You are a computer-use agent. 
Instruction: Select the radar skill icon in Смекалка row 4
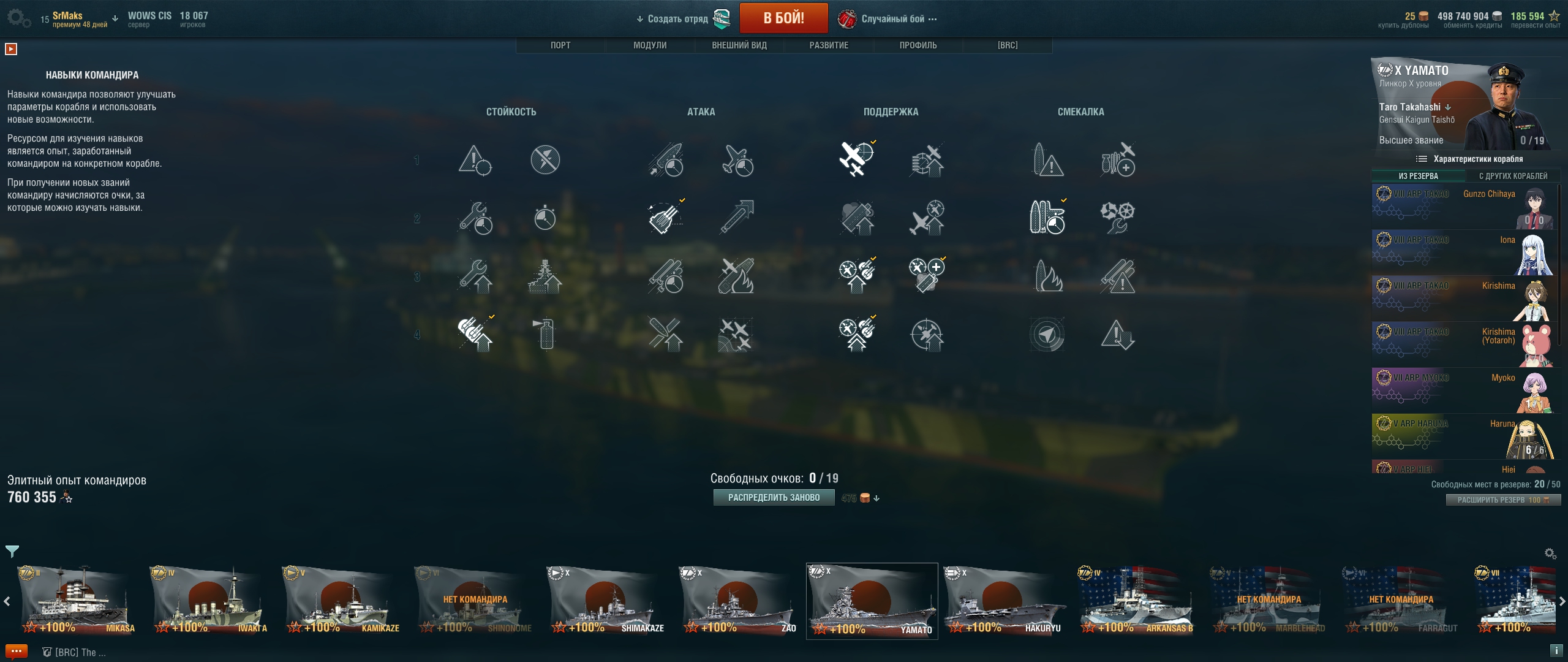pos(1047,334)
